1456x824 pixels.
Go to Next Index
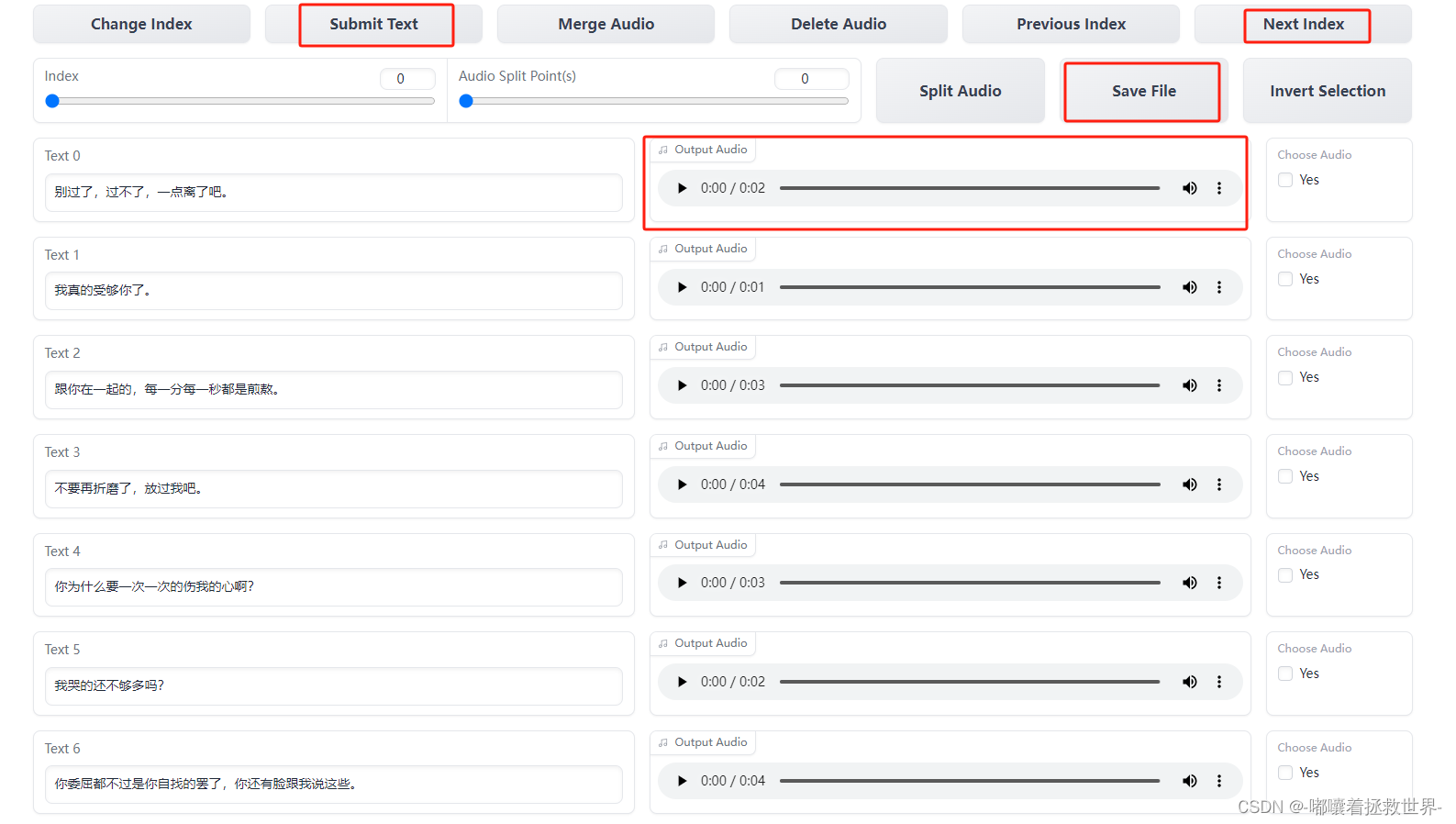click(x=1303, y=24)
